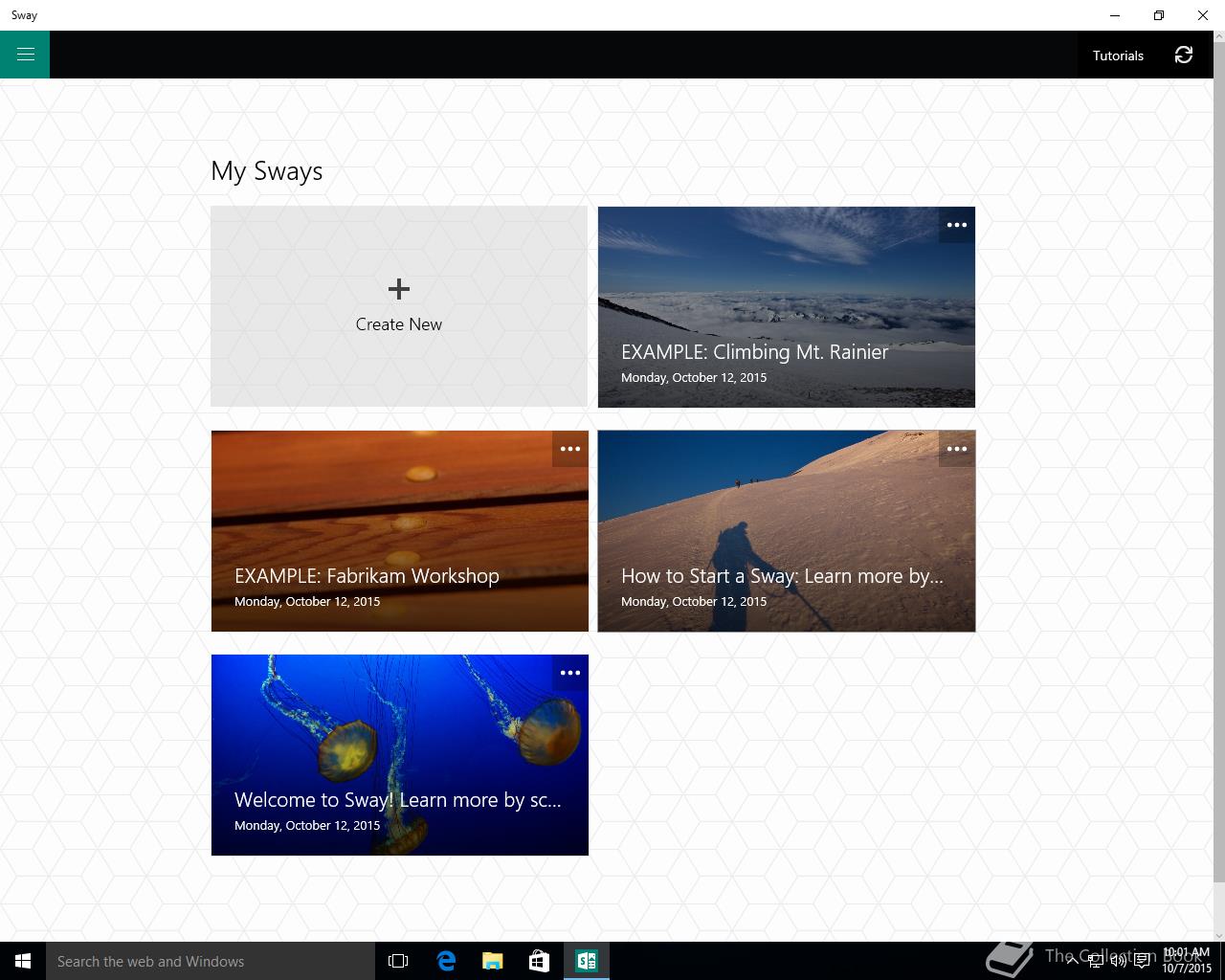Open the Windows Store taskbar icon
This screenshot has width=1225, height=980.
coord(540,961)
